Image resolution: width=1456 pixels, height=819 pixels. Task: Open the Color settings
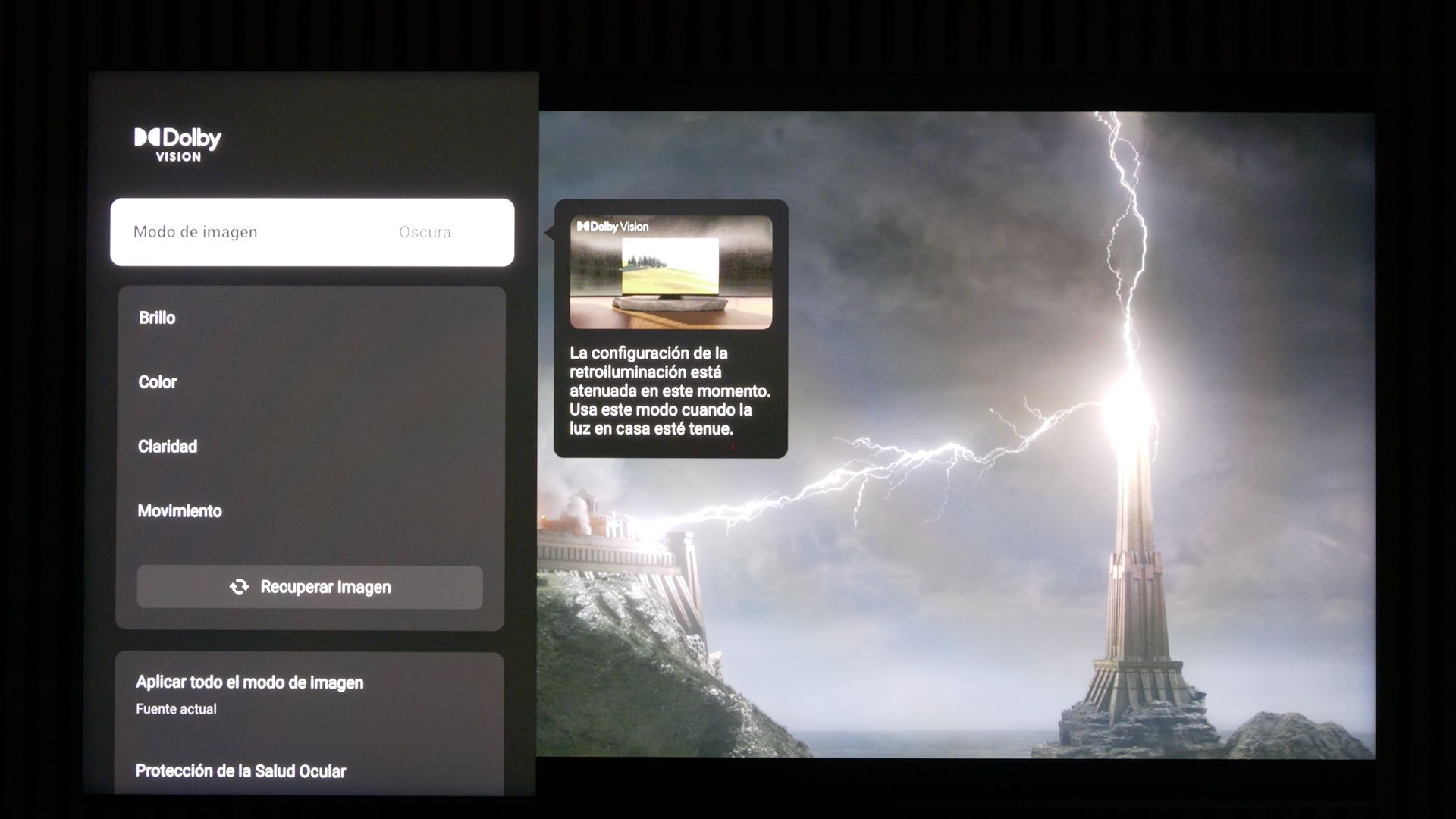[309, 382]
